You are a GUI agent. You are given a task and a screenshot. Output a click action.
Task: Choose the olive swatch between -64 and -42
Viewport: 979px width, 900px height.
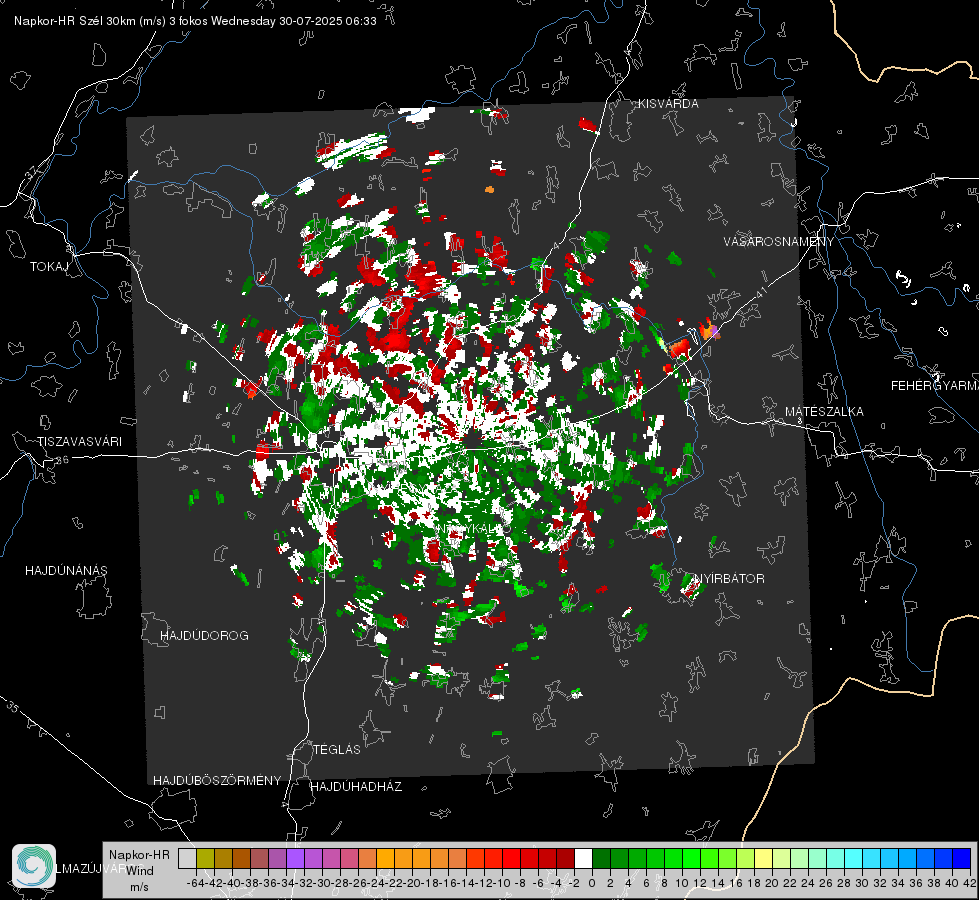coord(205,858)
